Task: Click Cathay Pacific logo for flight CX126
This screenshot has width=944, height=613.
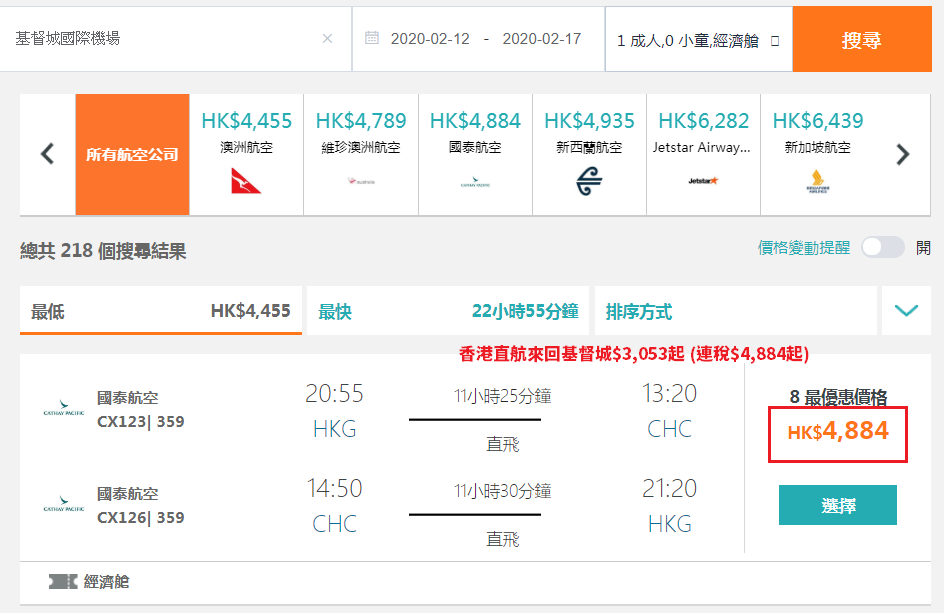Action: [x=64, y=504]
